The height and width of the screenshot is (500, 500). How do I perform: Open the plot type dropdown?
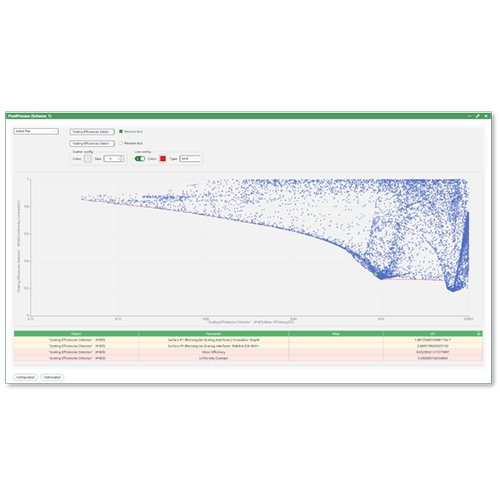(36, 131)
